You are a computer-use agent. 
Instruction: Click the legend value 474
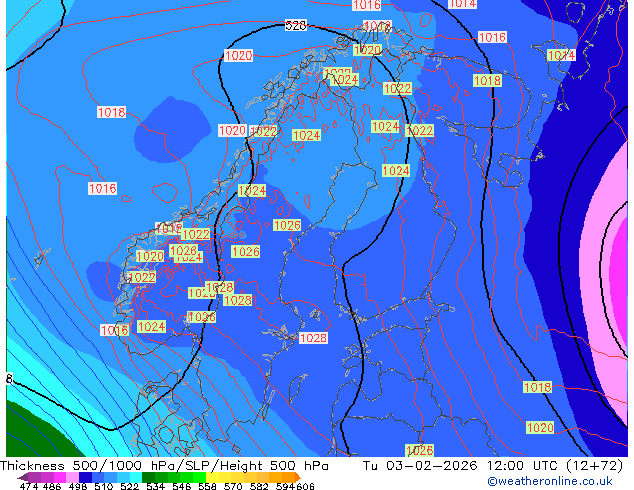click(29, 486)
